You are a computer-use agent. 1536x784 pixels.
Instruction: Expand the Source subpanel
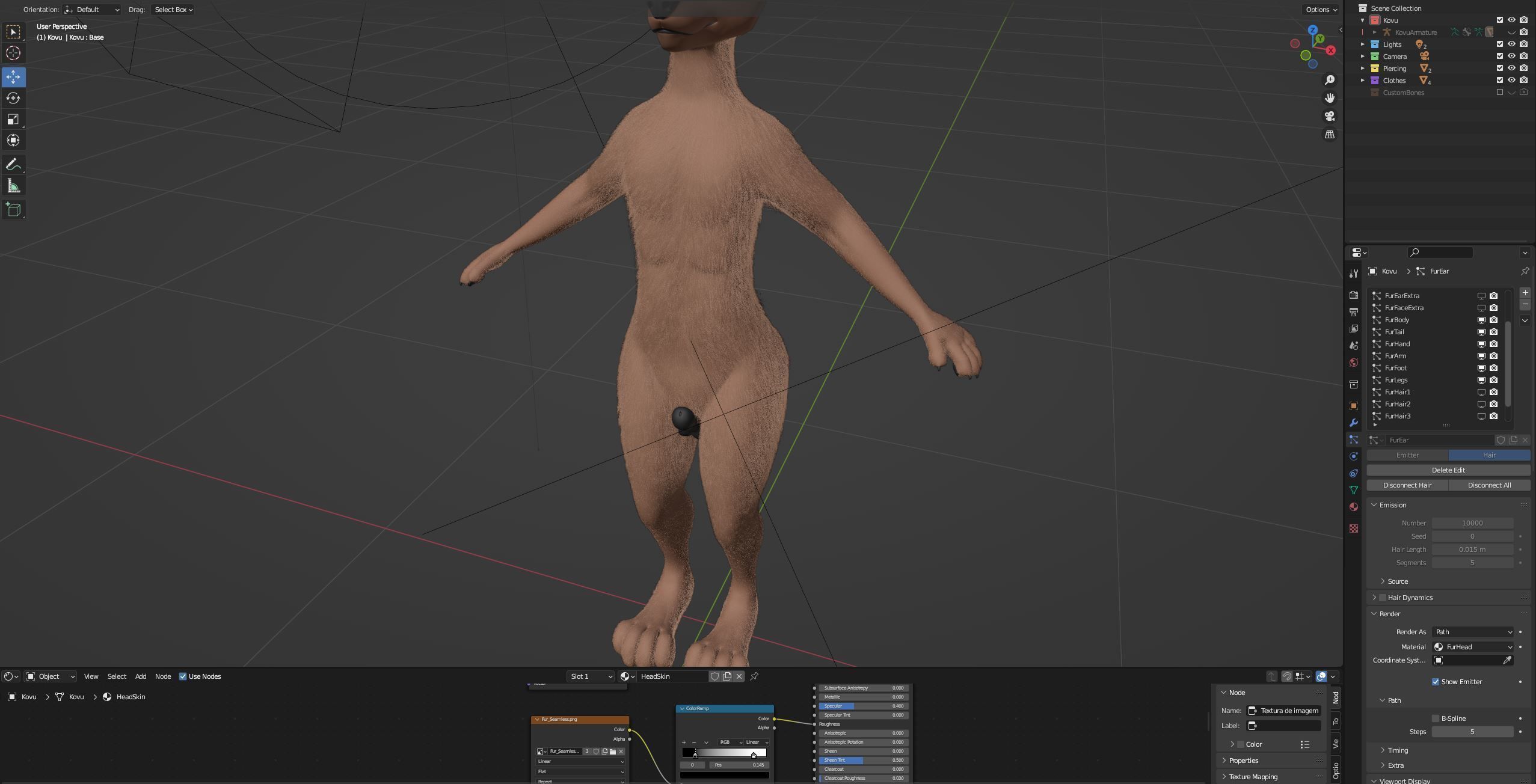1397,581
